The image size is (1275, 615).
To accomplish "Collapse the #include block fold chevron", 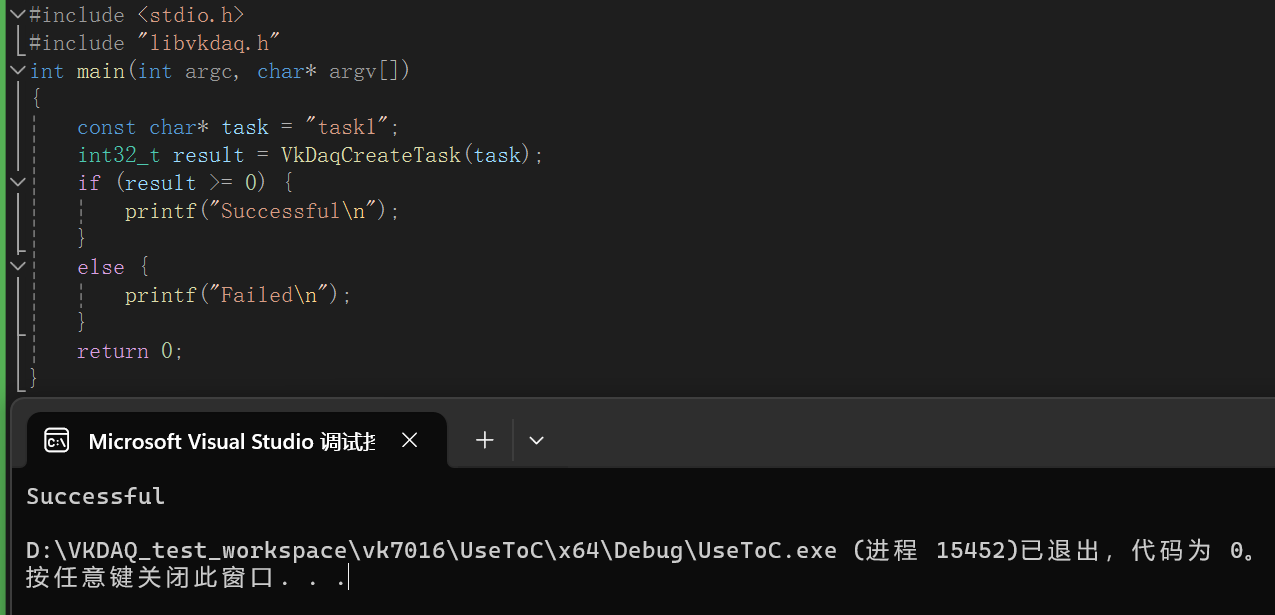I will 17,15.
